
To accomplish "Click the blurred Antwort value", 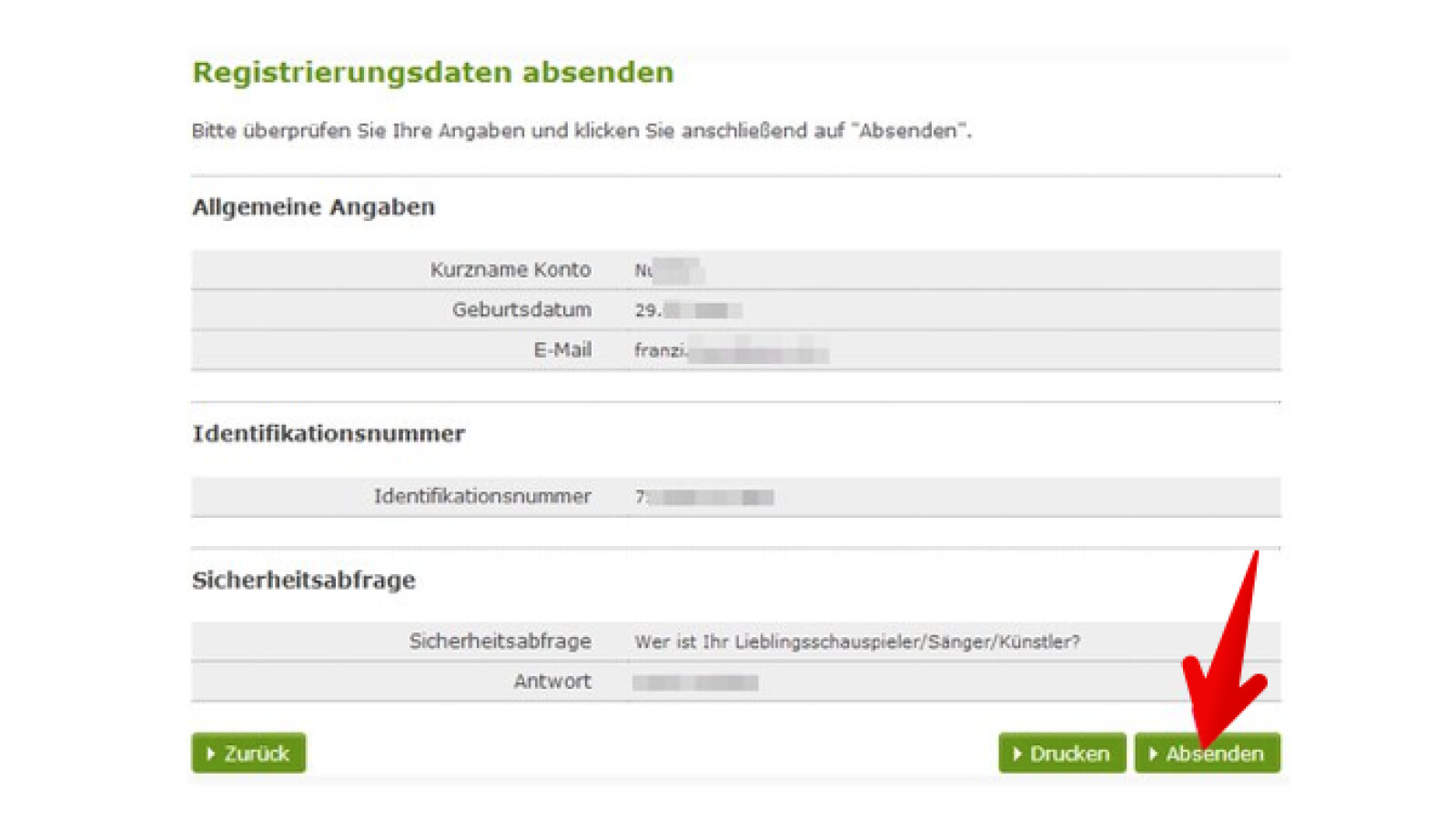I will point(695,682).
